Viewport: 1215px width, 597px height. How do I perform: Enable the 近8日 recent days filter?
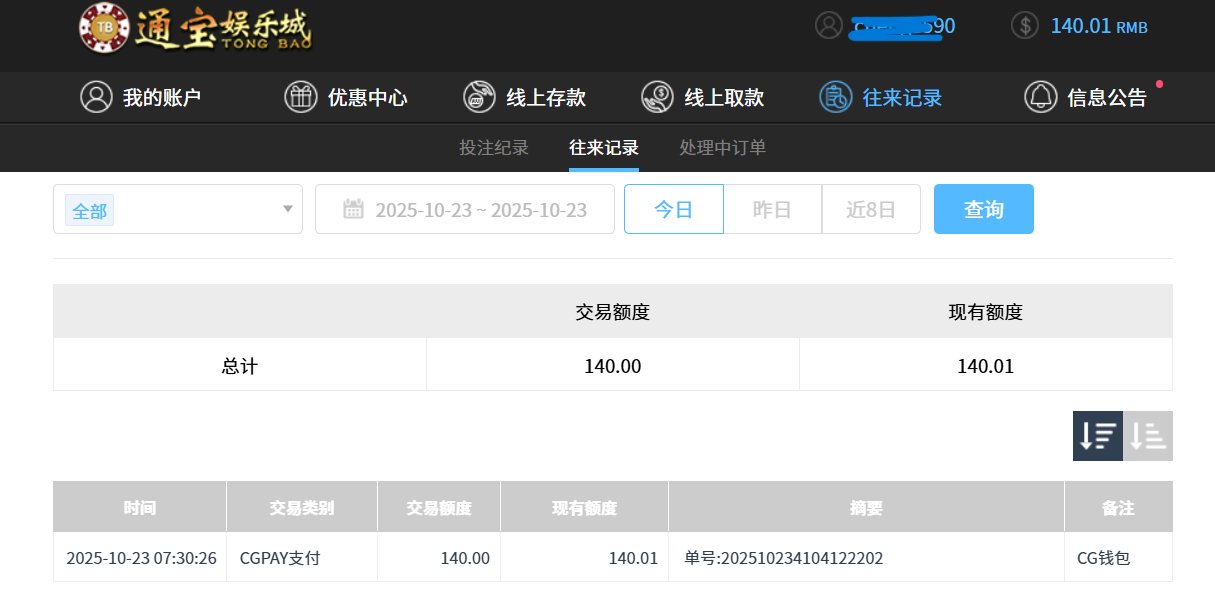pos(870,209)
